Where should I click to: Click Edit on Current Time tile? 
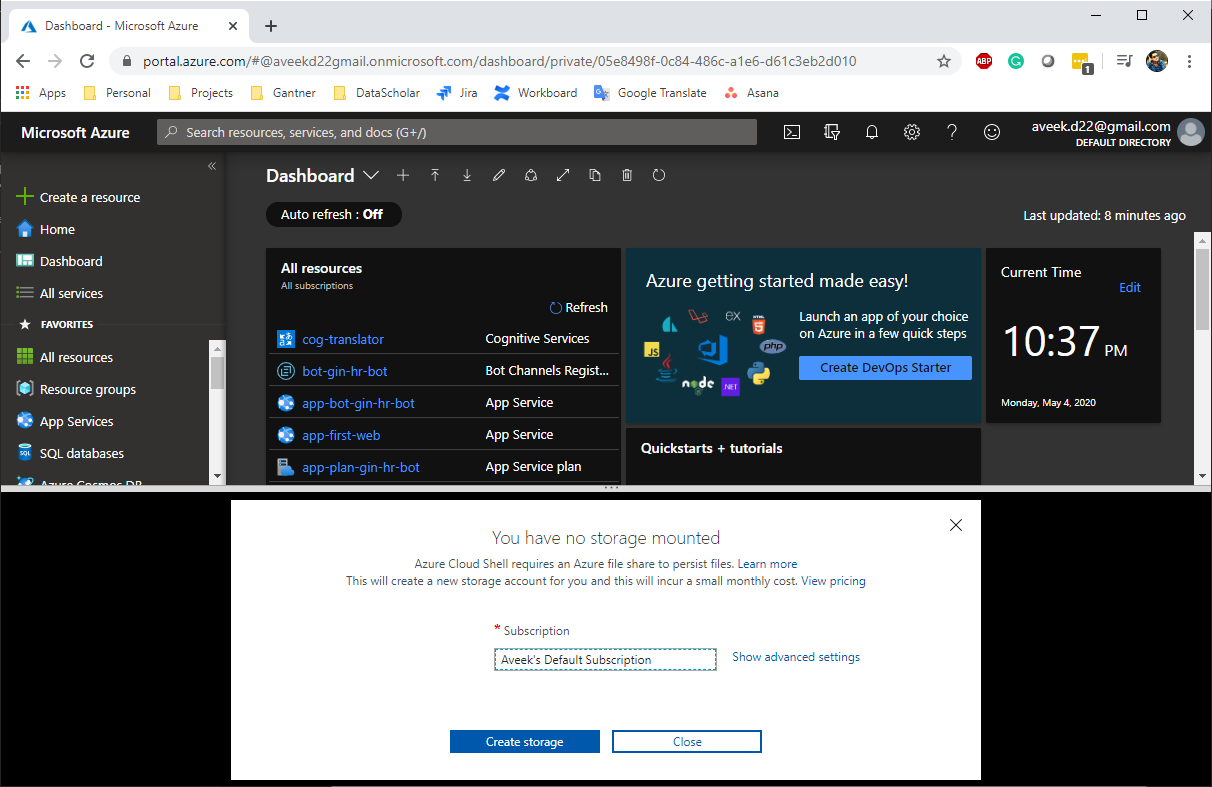[x=1130, y=287]
